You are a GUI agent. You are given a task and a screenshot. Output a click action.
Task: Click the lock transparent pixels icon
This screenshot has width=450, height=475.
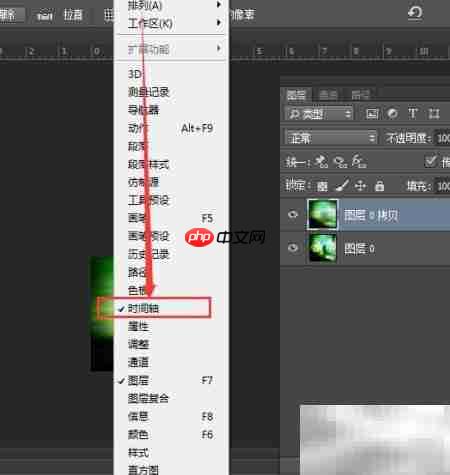click(x=322, y=186)
